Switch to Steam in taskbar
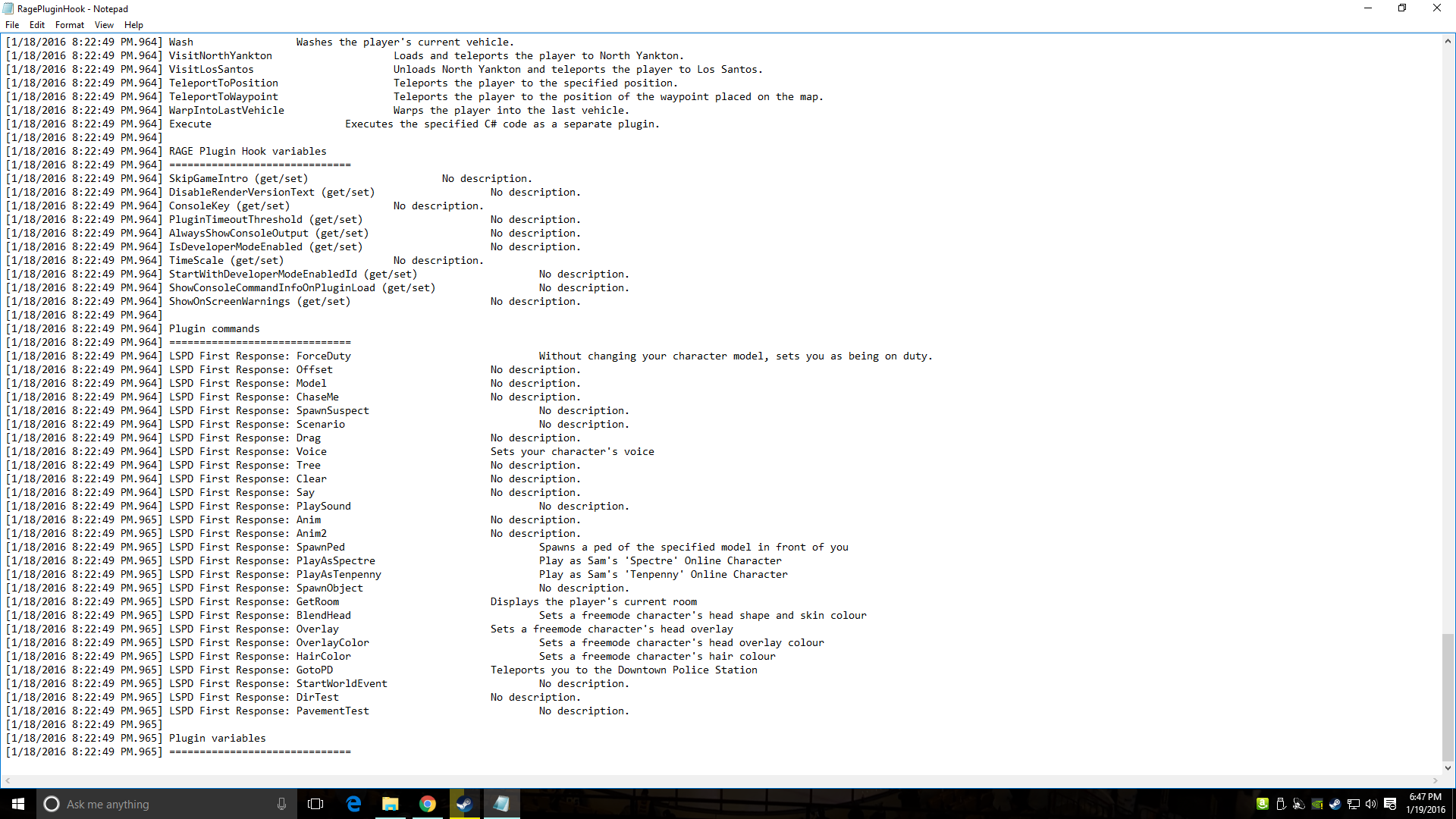The height and width of the screenshot is (819, 1456). point(464,804)
